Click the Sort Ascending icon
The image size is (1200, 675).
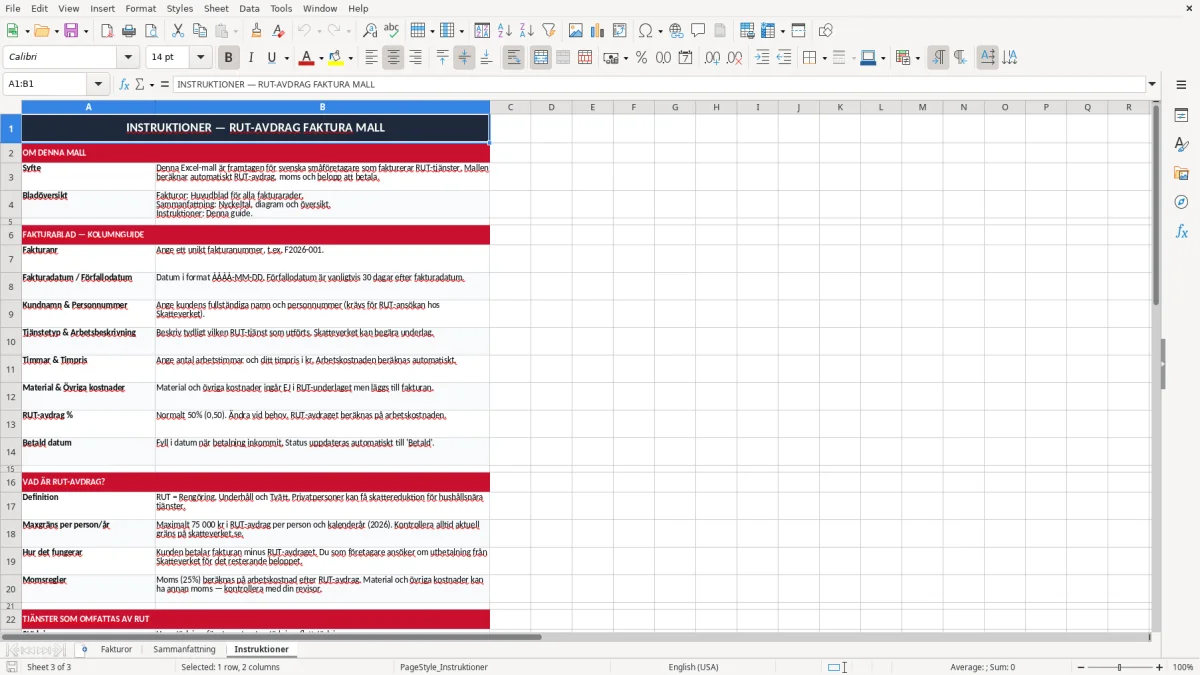click(505, 31)
